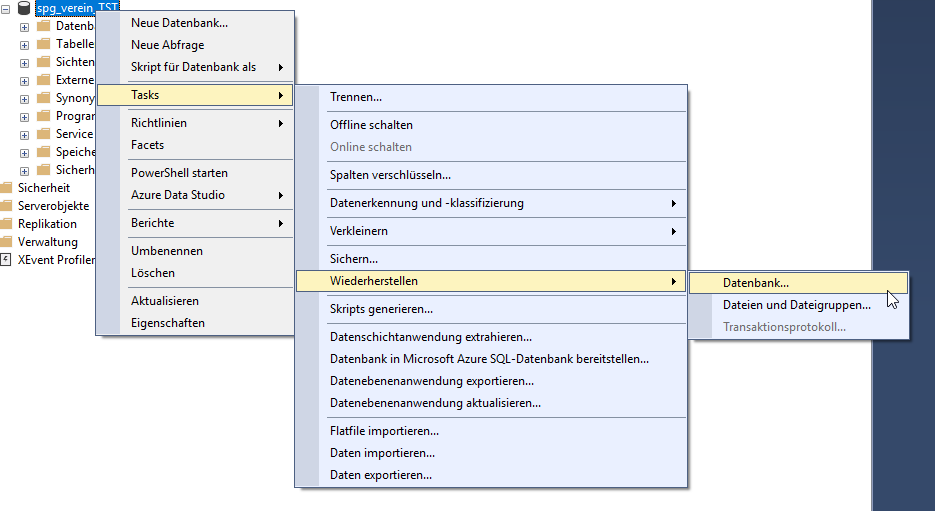Click the Verwaltung folder icon

(6, 242)
